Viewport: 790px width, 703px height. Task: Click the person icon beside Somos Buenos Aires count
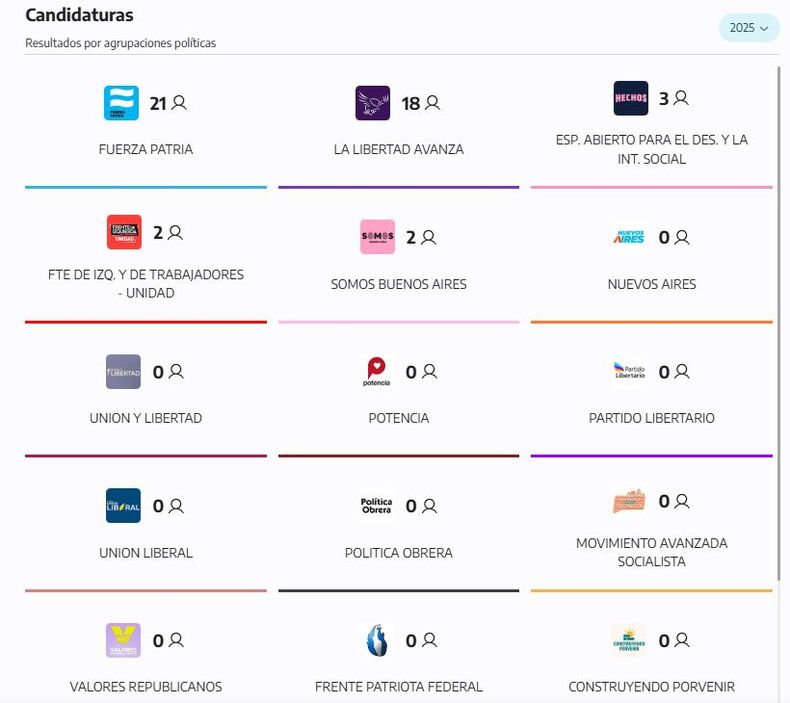pyautogui.click(x=429, y=237)
